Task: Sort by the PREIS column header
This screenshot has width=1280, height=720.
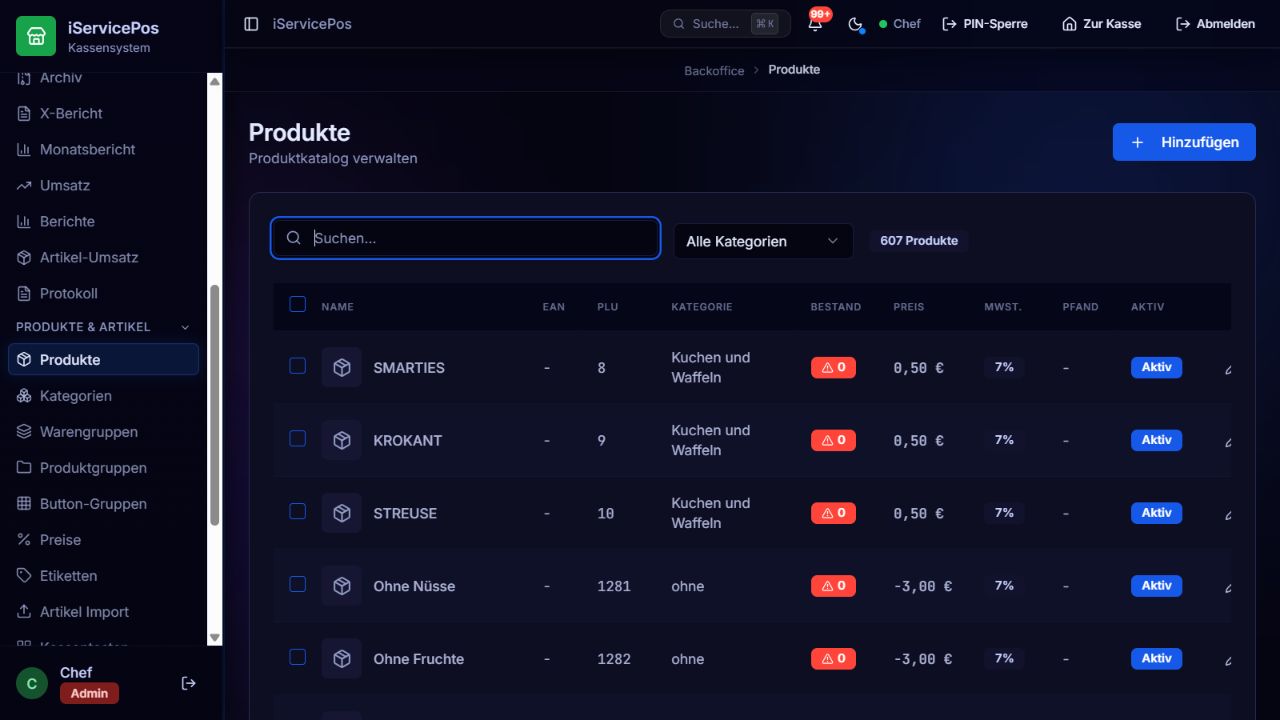Action: pyautogui.click(x=909, y=307)
